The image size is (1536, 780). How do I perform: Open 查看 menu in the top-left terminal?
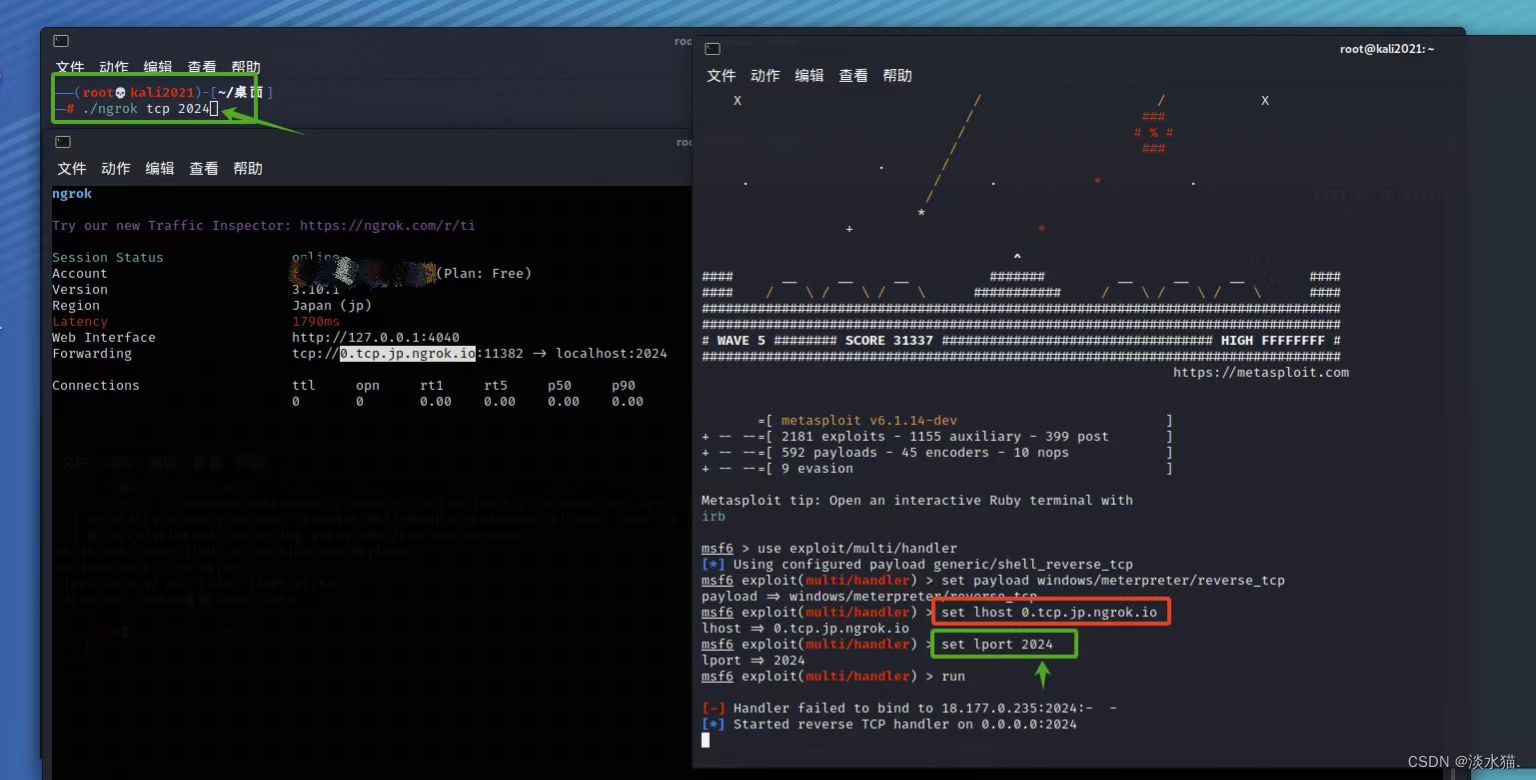tap(202, 67)
